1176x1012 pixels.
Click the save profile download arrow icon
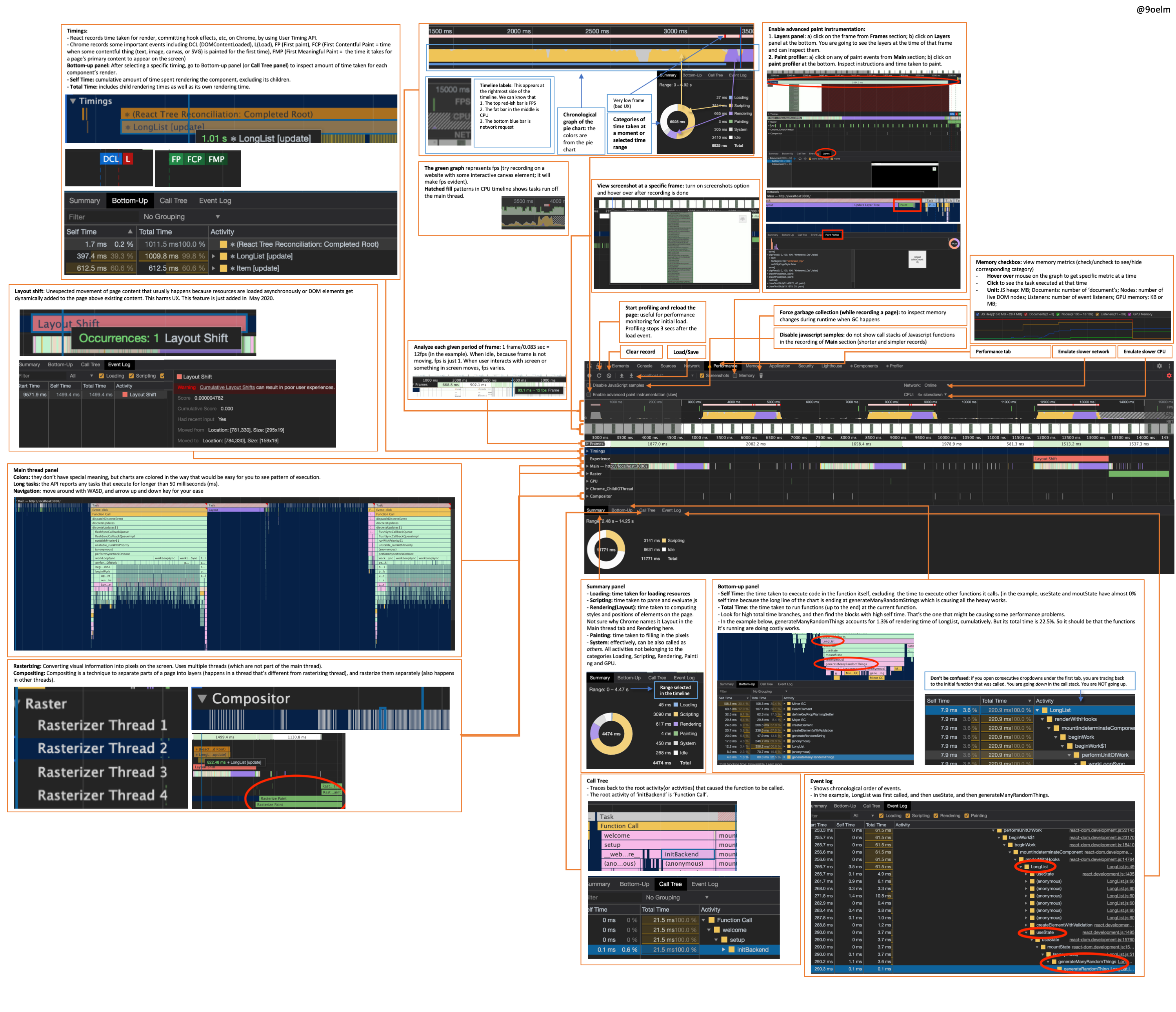pos(632,376)
